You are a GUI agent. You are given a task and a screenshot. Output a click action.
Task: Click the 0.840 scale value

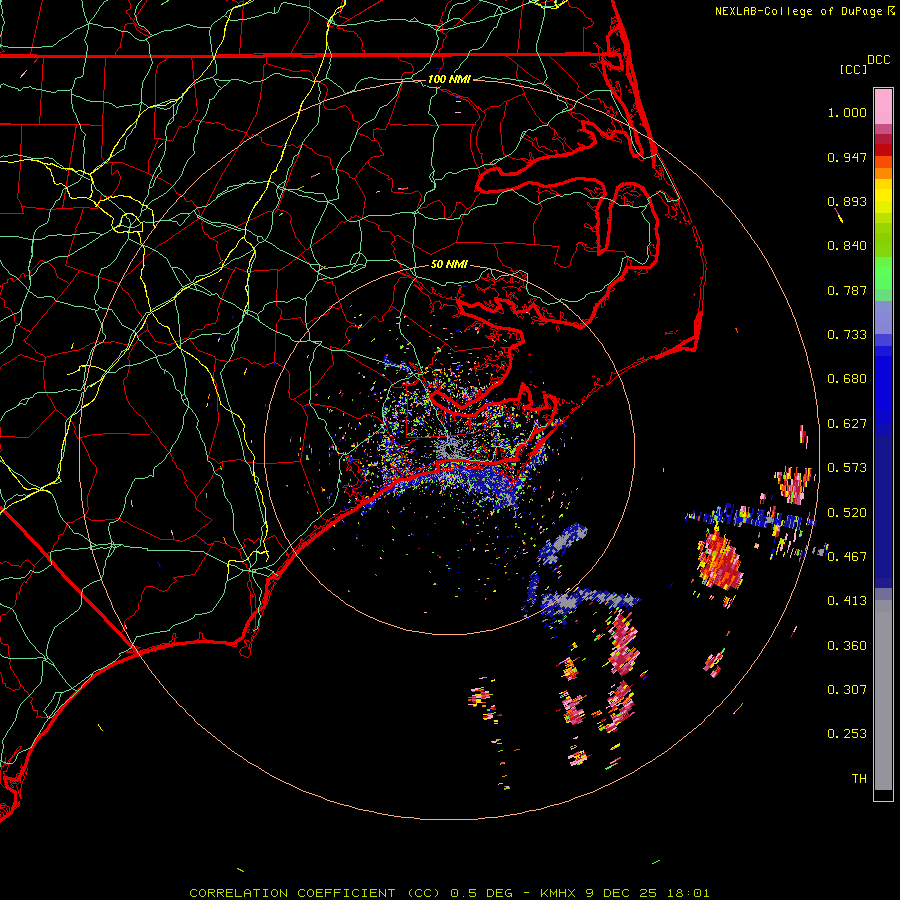(847, 246)
